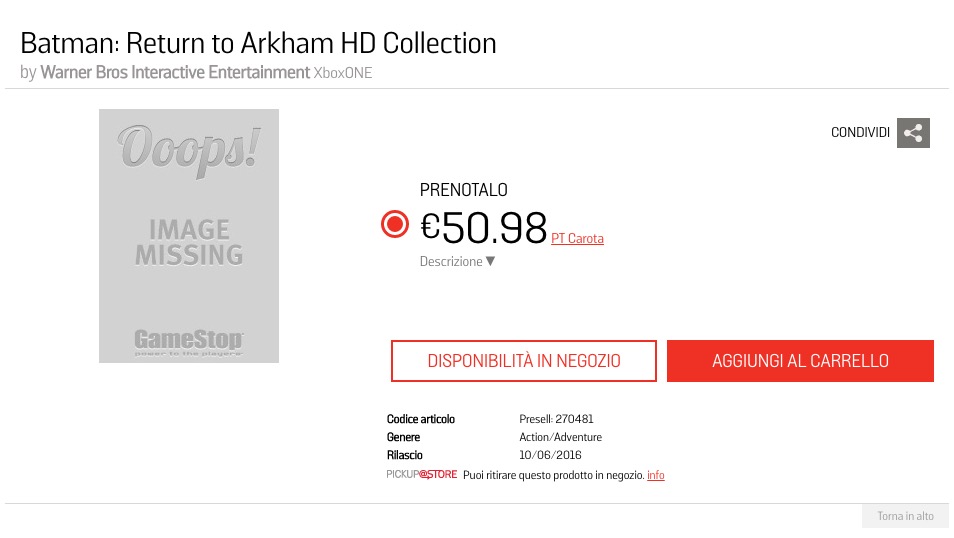Click the triangle arrow beside Descrizione
Viewport: 954px width, 538px height.
490,261
